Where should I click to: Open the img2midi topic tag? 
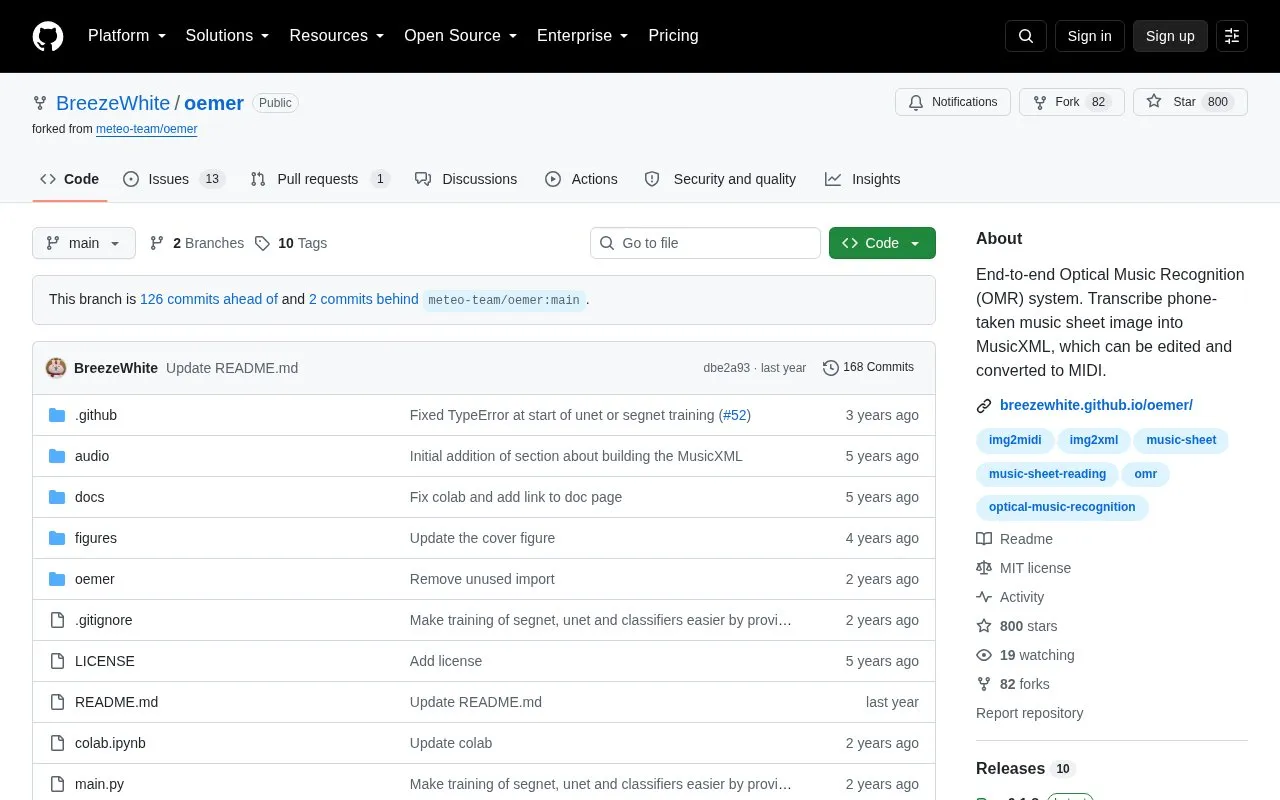[1014, 440]
